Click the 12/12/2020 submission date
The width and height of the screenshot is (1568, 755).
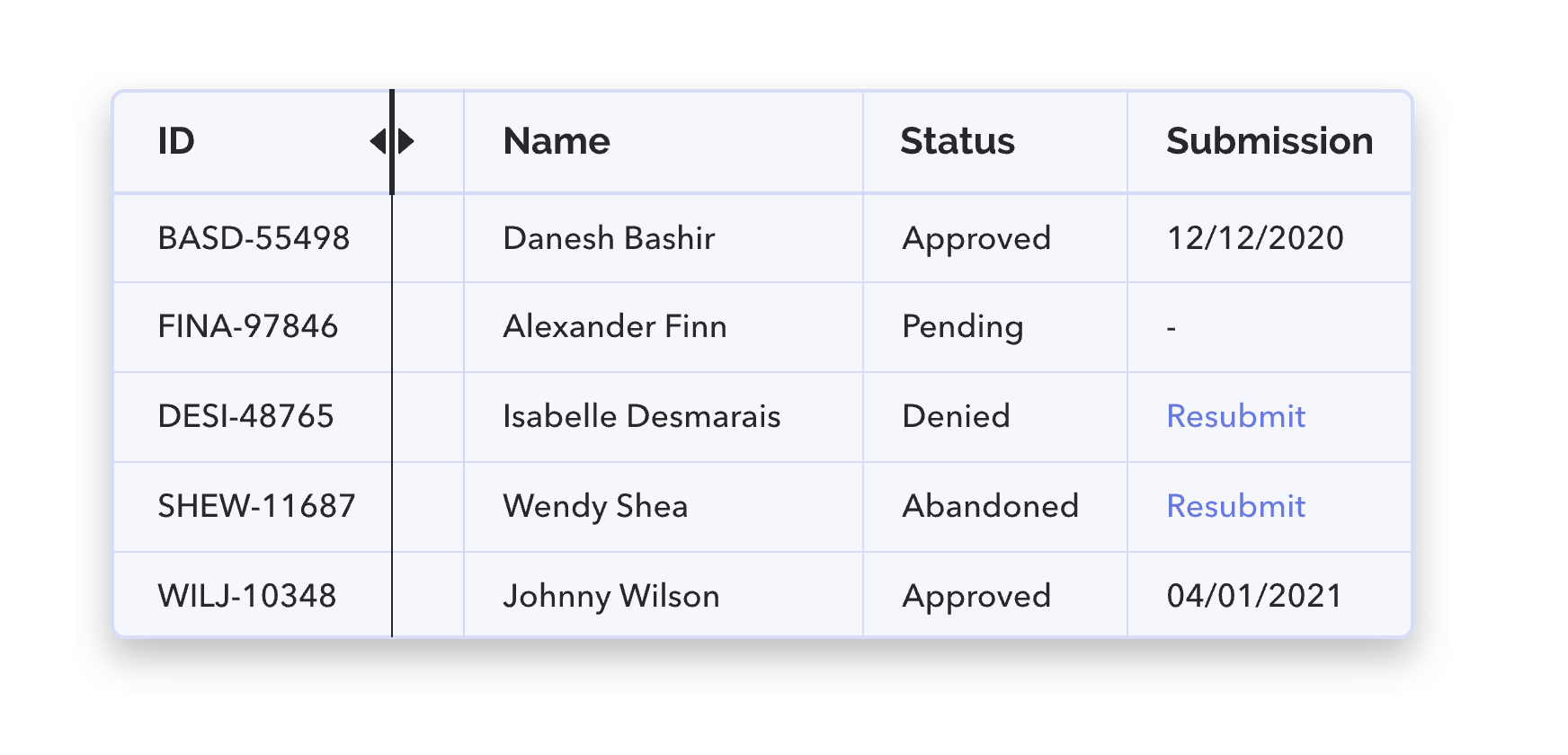[1255, 238]
